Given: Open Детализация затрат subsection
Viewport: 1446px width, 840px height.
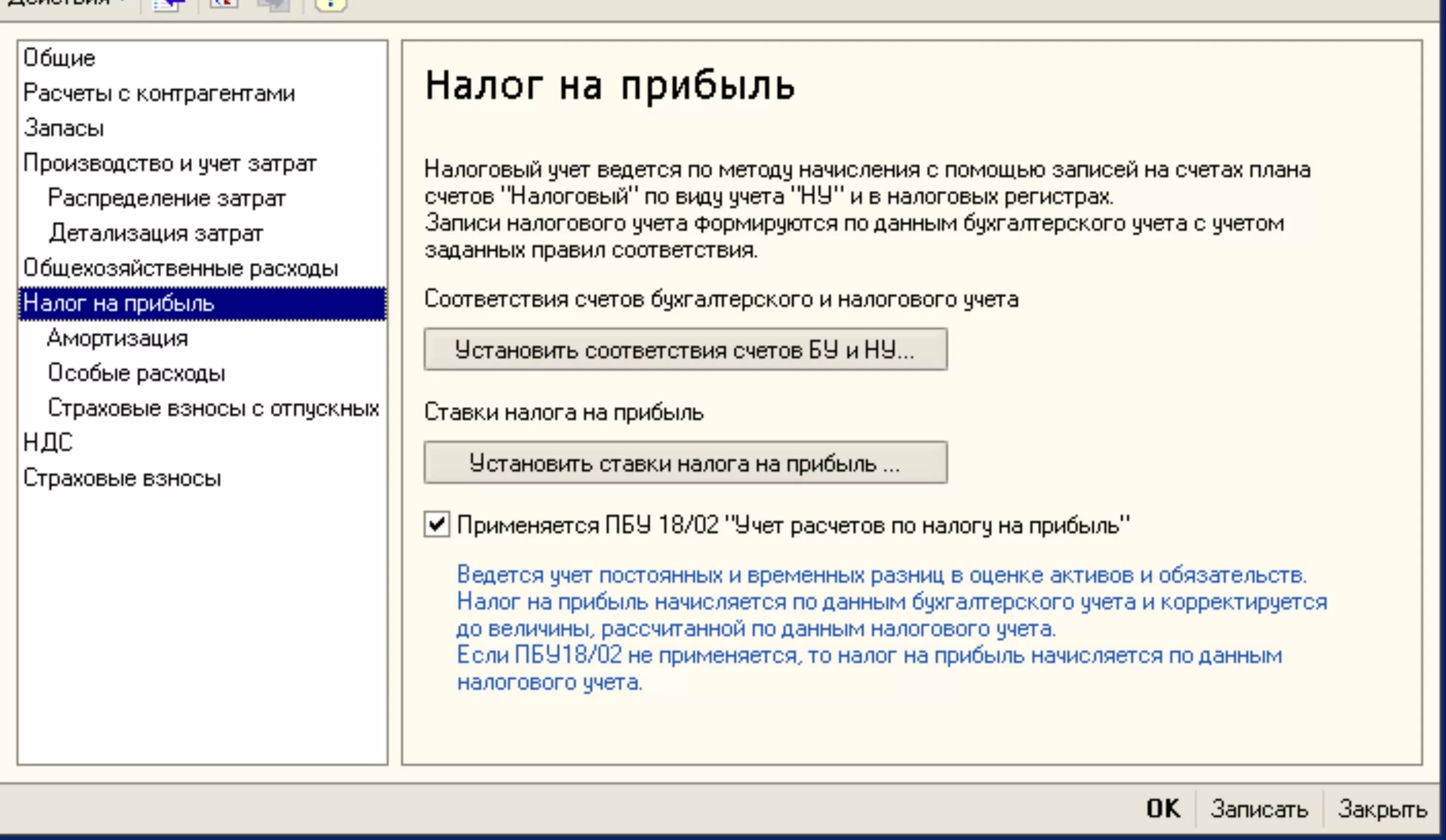Looking at the screenshot, I should pos(156,233).
